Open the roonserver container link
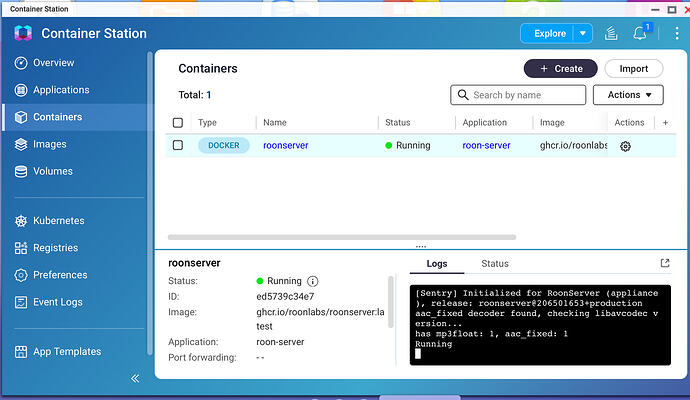The image size is (690, 400). [286, 146]
